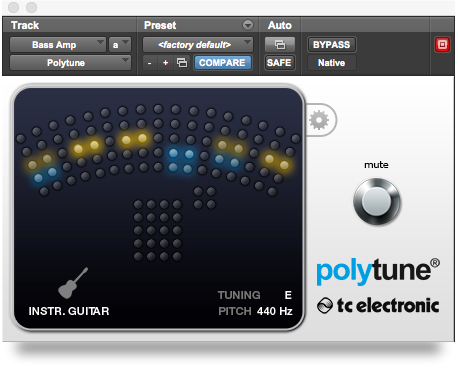Click the Native format label

pyautogui.click(x=331, y=63)
